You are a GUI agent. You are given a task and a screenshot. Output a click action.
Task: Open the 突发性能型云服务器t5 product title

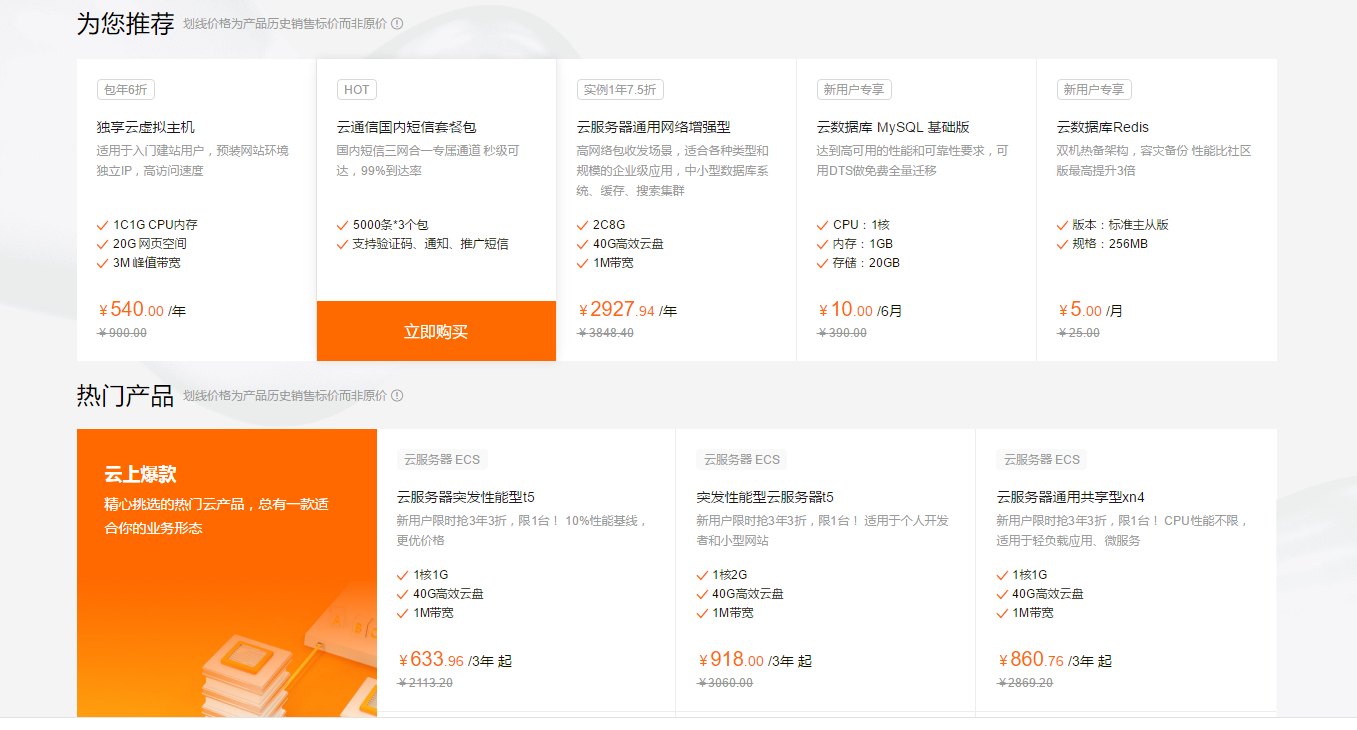point(765,497)
